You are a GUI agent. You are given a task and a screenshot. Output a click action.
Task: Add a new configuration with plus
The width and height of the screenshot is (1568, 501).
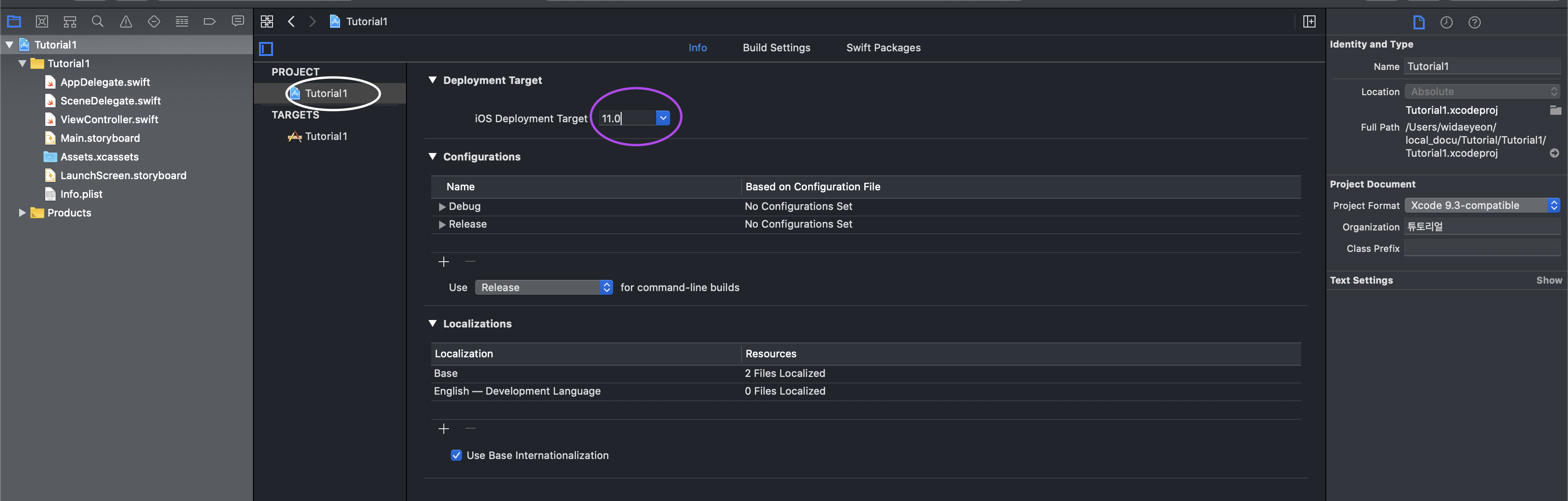tap(444, 262)
